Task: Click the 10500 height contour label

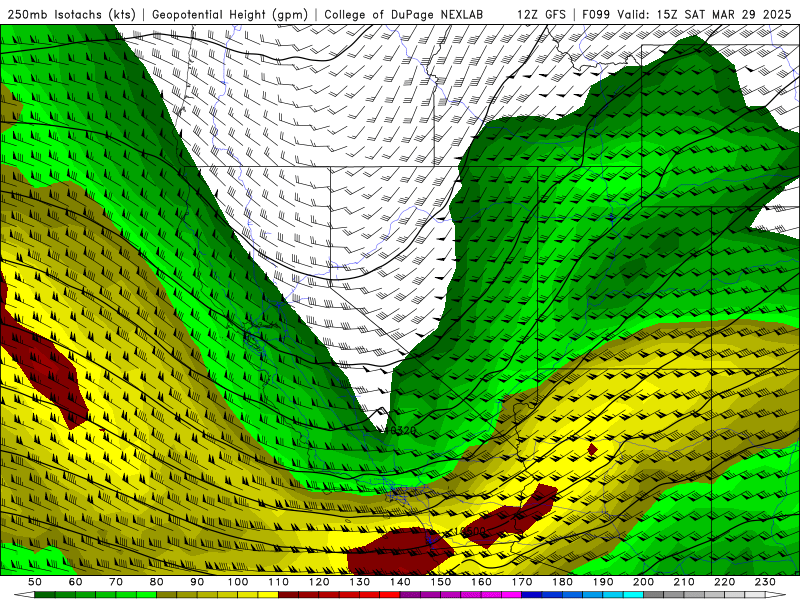Action: coord(469,532)
